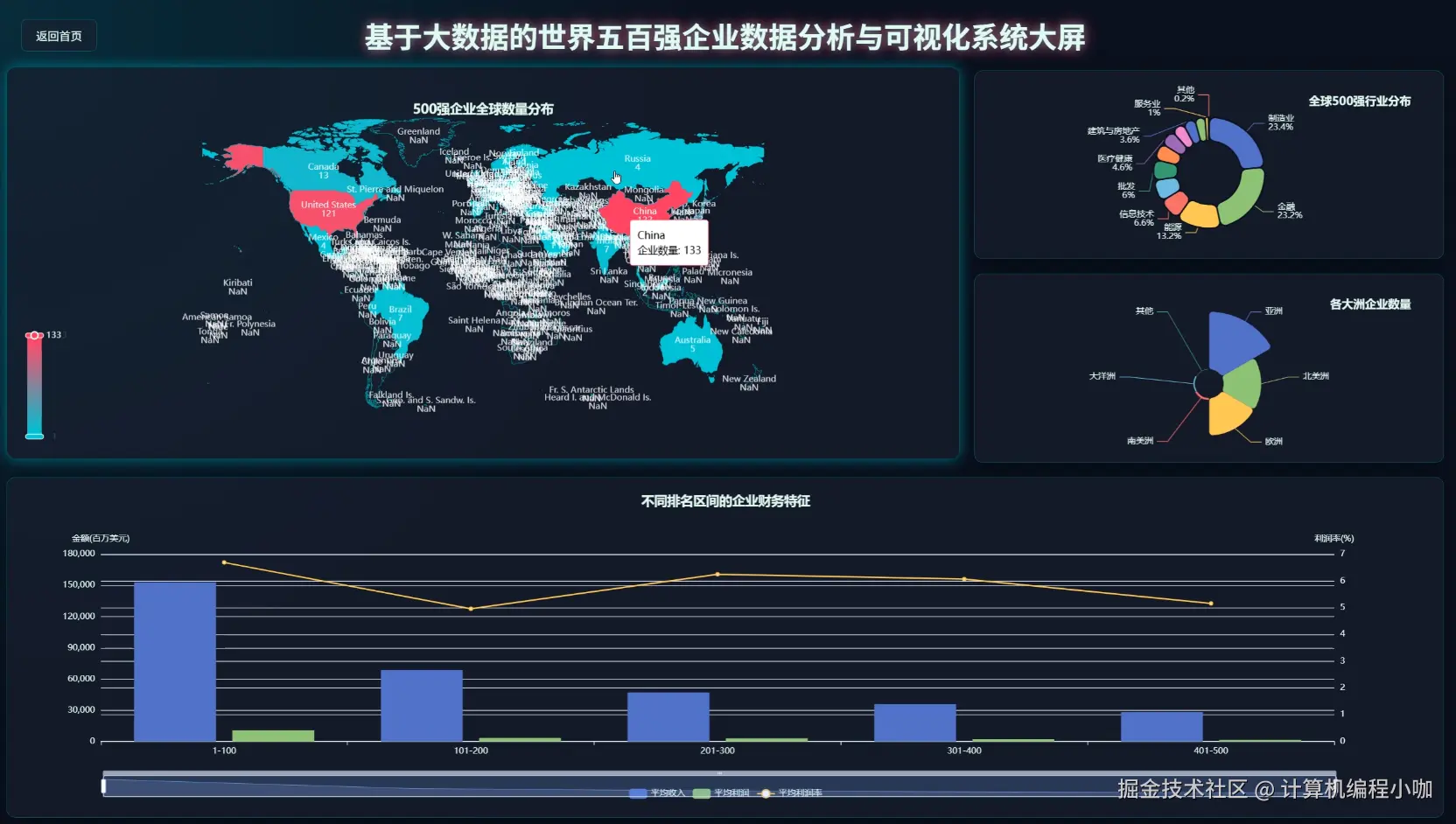Toggle the 平均收入 legend item
This screenshot has height=824, width=1456.
tap(658, 793)
